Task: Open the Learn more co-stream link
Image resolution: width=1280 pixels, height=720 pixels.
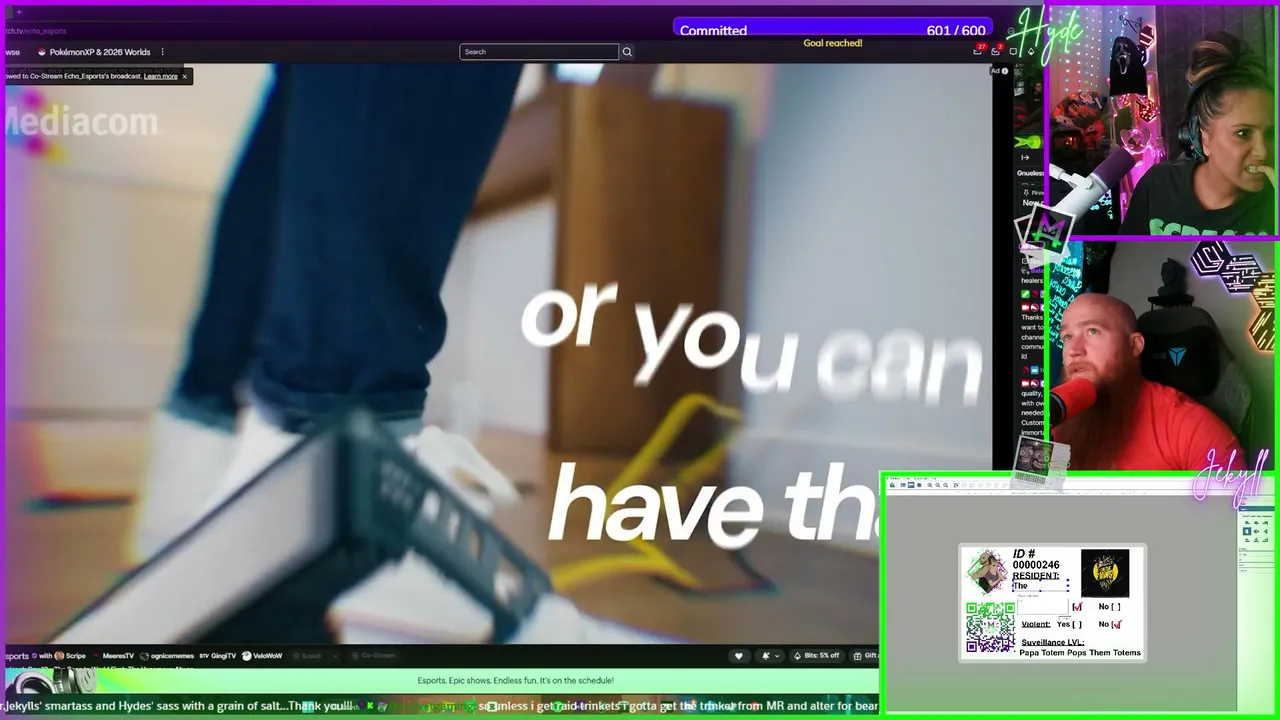Action: point(160,76)
